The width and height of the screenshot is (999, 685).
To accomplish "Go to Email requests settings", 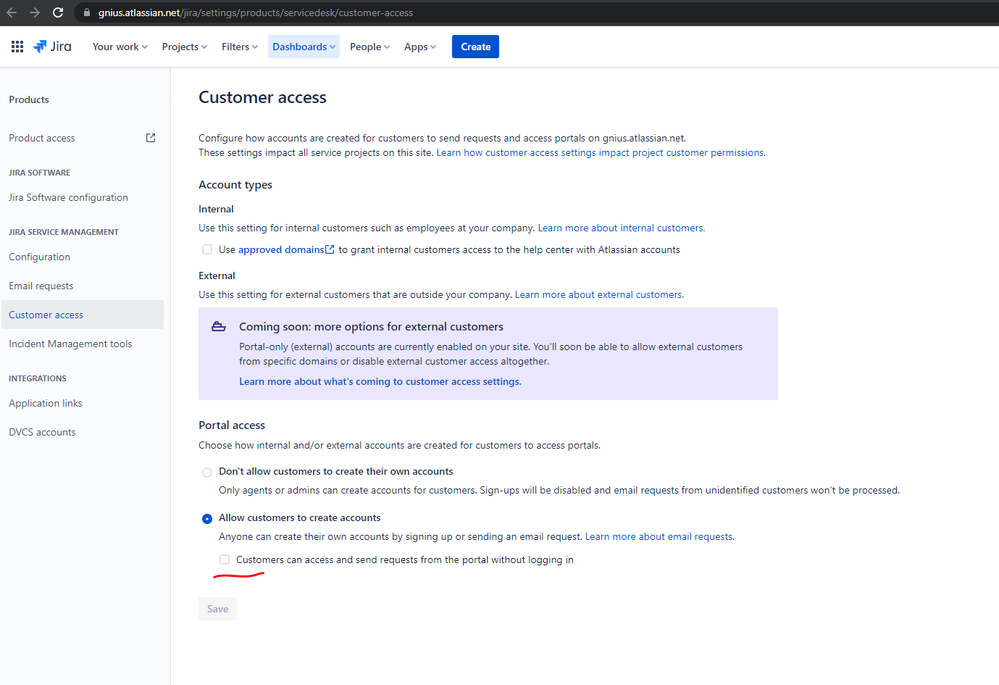I will (41, 286).
